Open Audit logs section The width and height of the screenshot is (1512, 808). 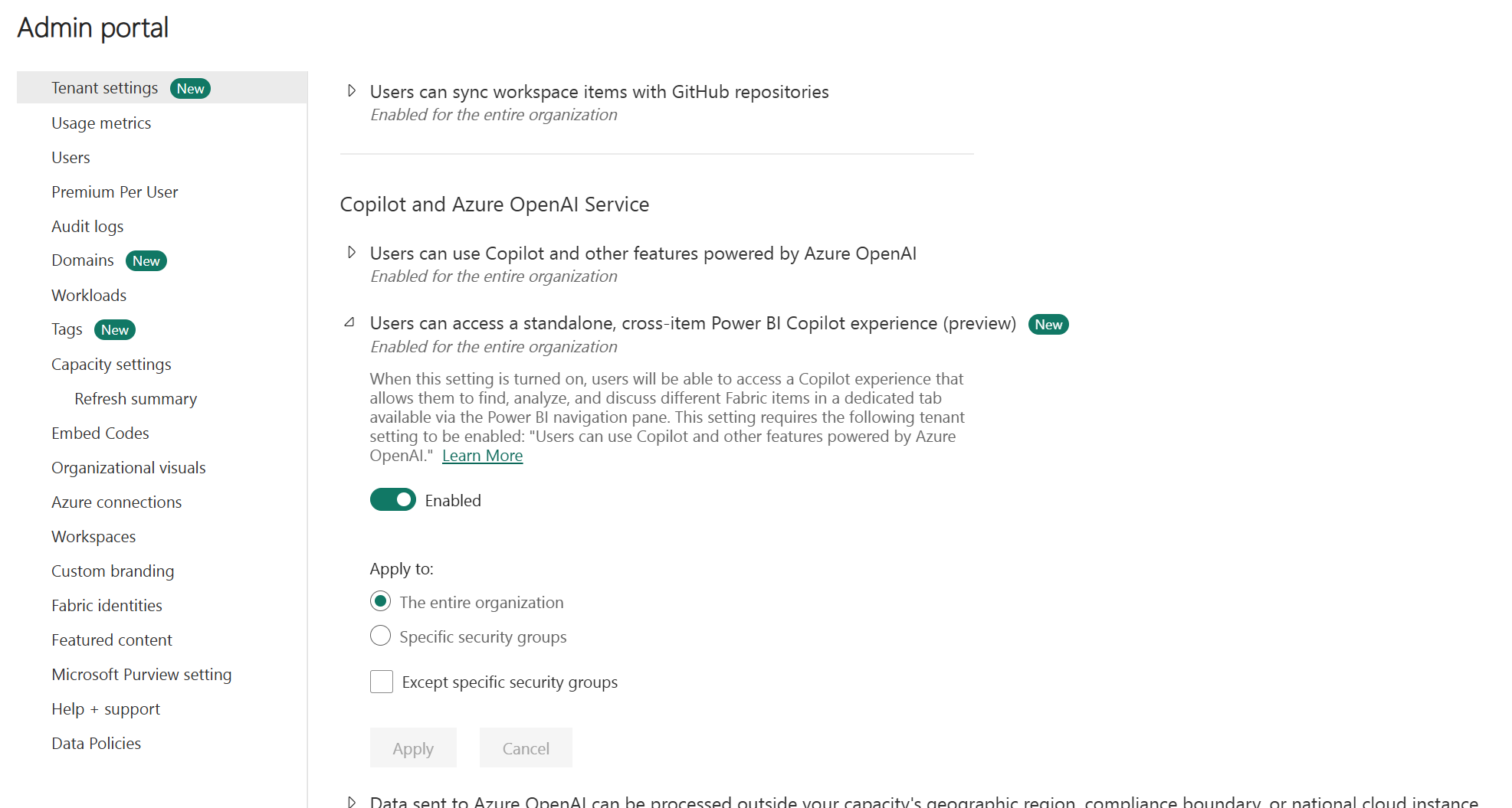point(87,227)
